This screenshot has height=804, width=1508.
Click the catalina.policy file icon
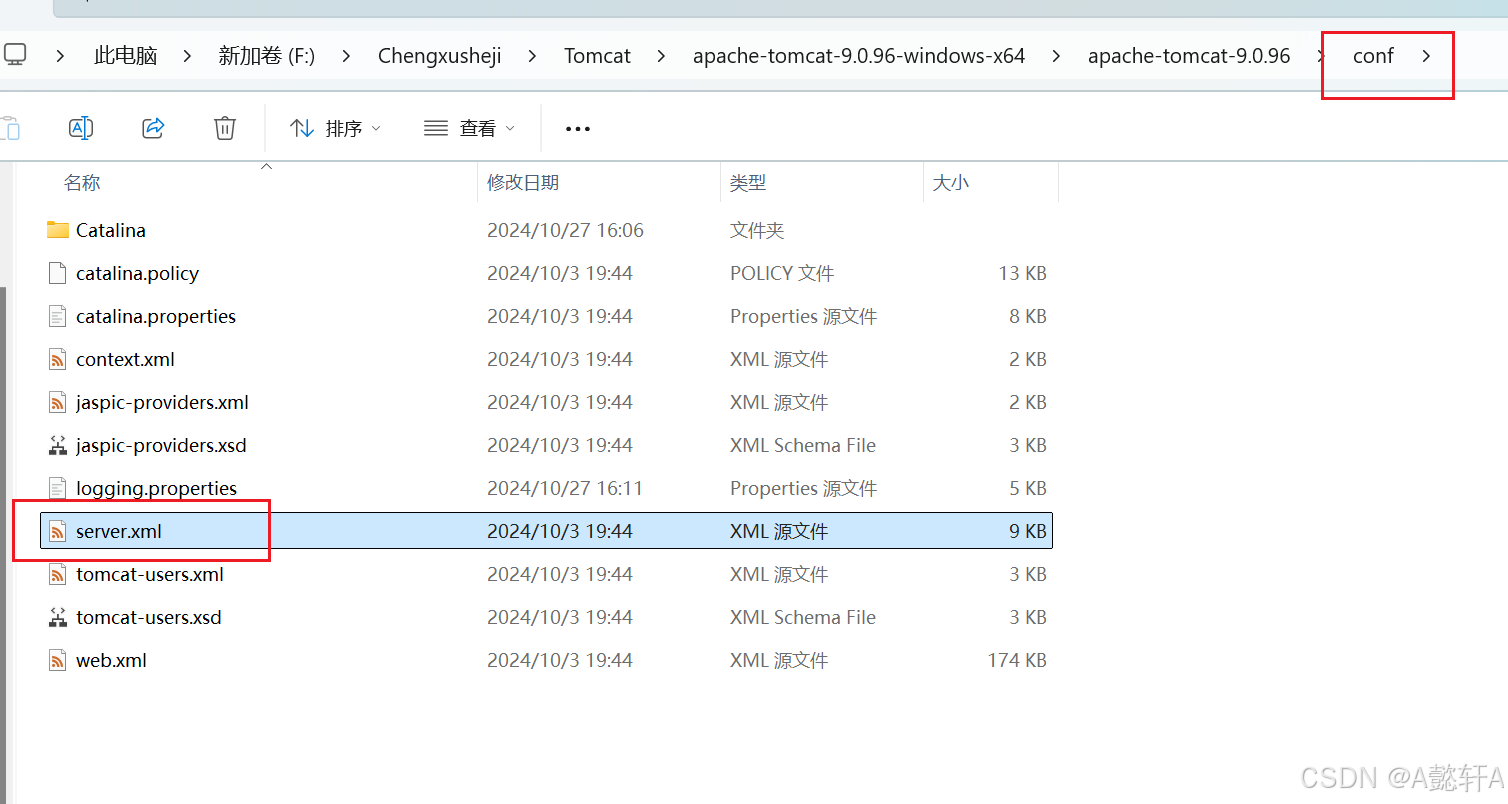[x=58, y=273]
